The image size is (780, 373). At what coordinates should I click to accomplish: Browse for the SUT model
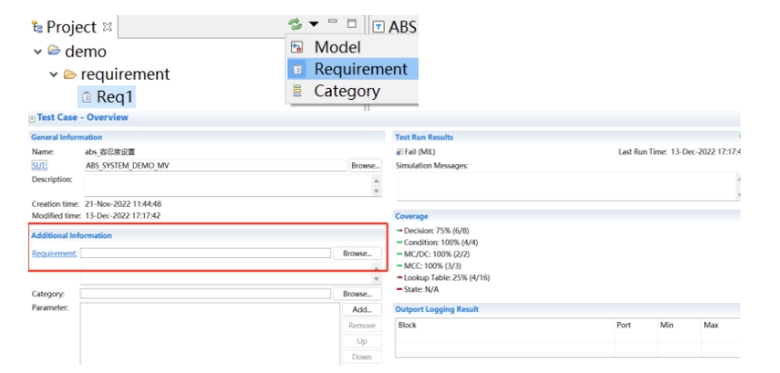(366, 166)
